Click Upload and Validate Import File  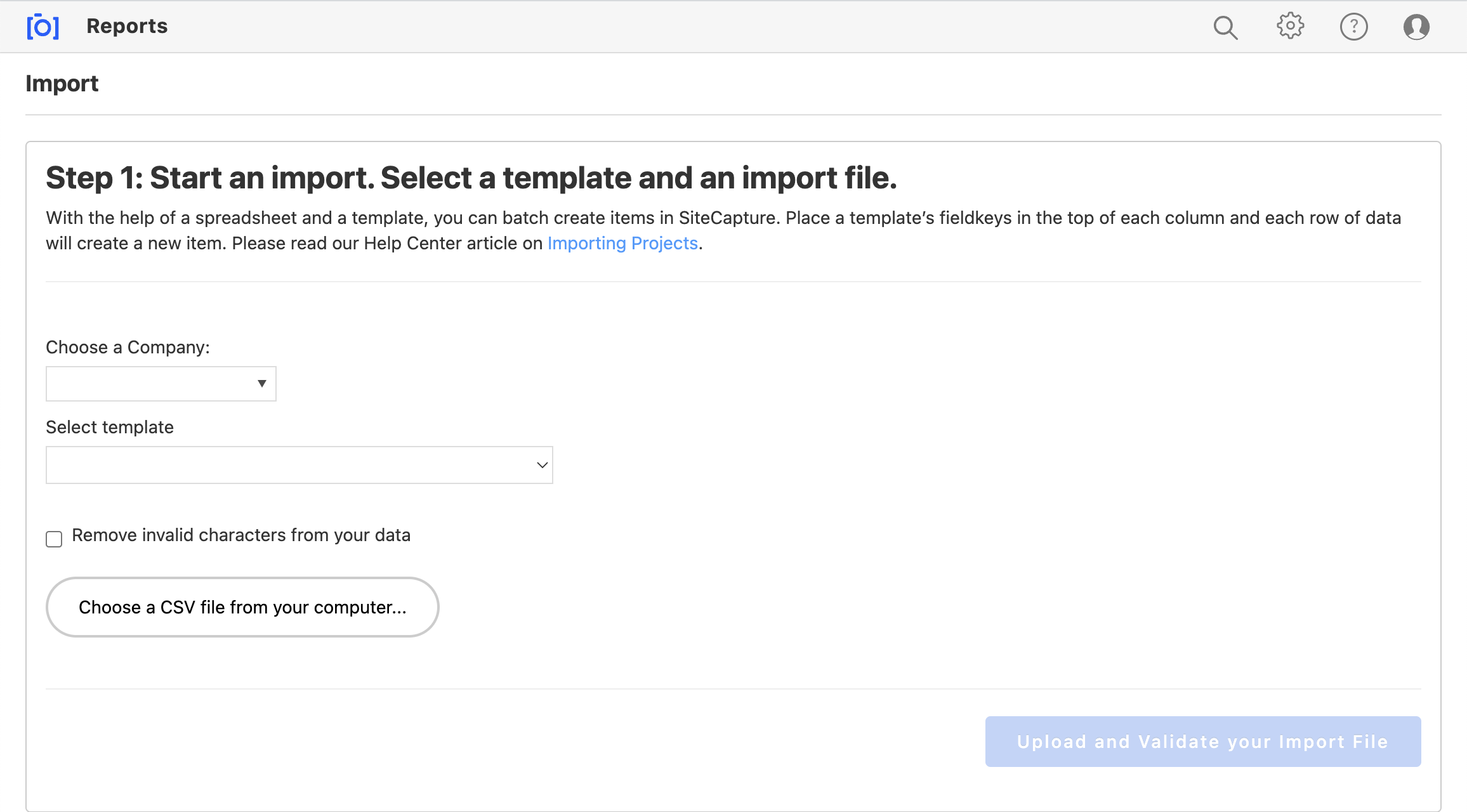pos(1202,742)
